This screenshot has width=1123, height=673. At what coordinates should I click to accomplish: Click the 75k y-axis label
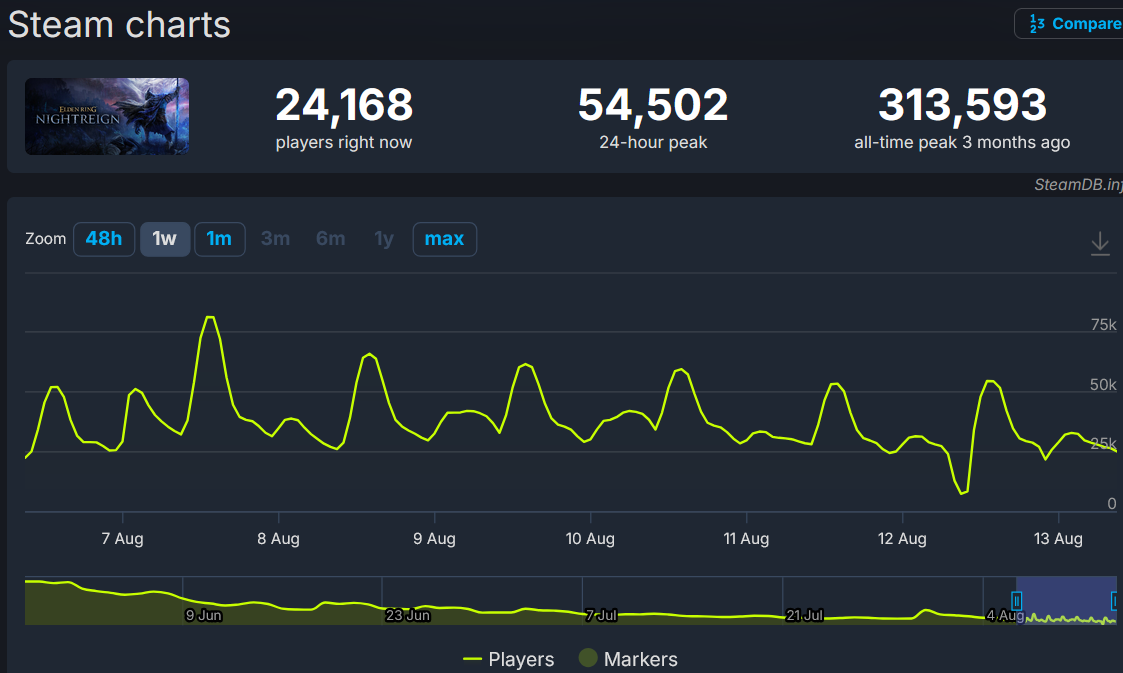tap(1104, 325)
